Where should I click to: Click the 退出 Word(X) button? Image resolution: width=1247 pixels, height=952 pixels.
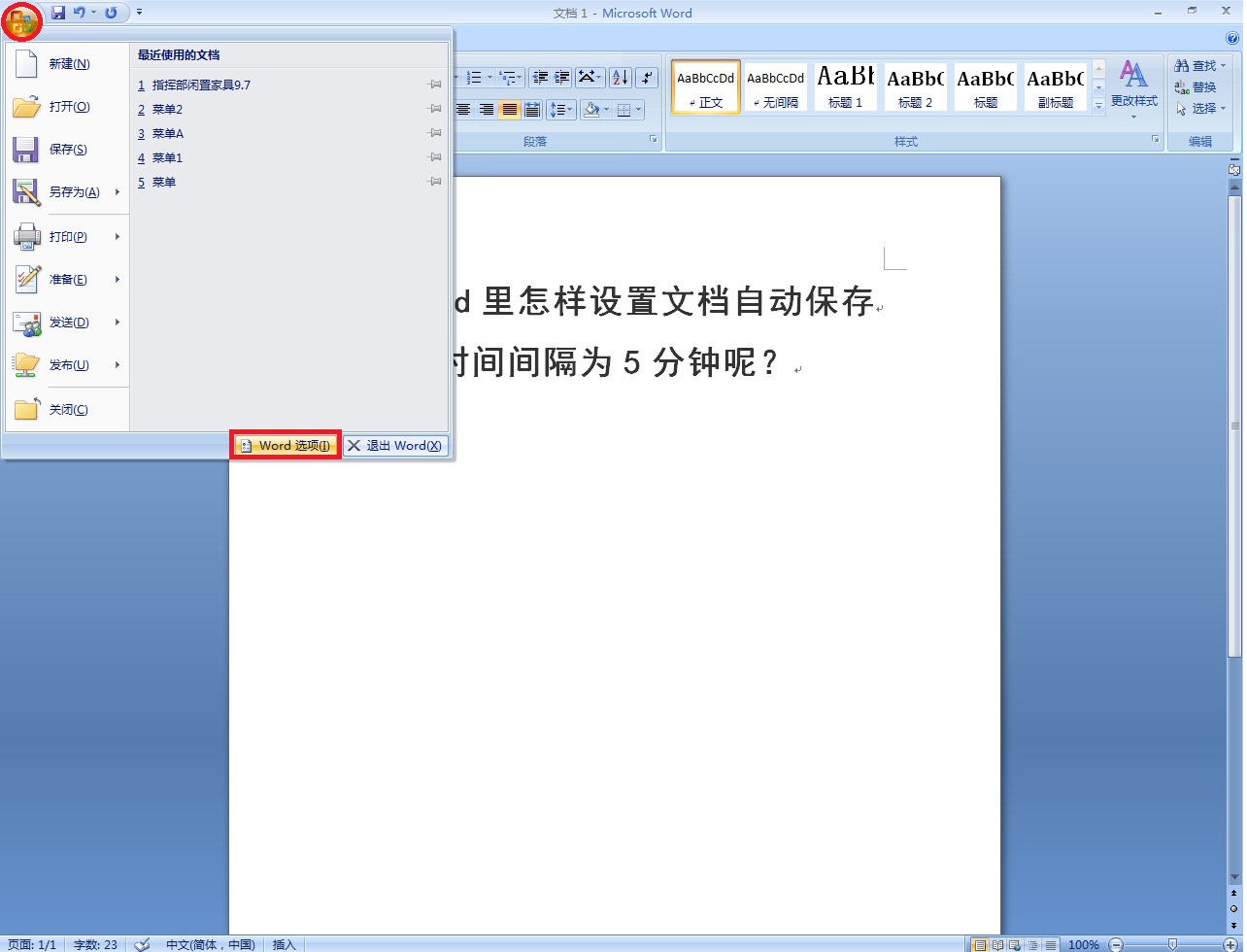[x=394, y=445]
